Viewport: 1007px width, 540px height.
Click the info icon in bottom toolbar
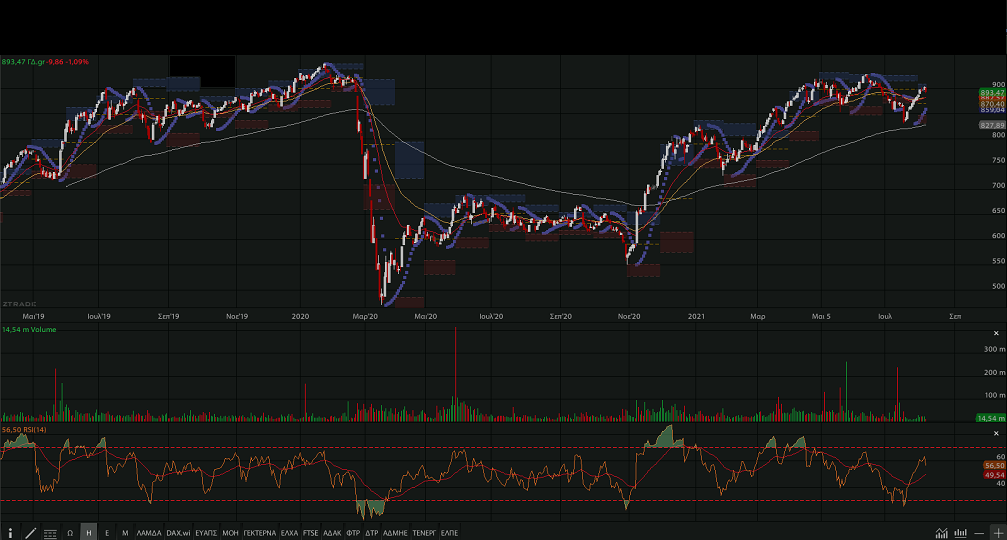click(11, 533)
